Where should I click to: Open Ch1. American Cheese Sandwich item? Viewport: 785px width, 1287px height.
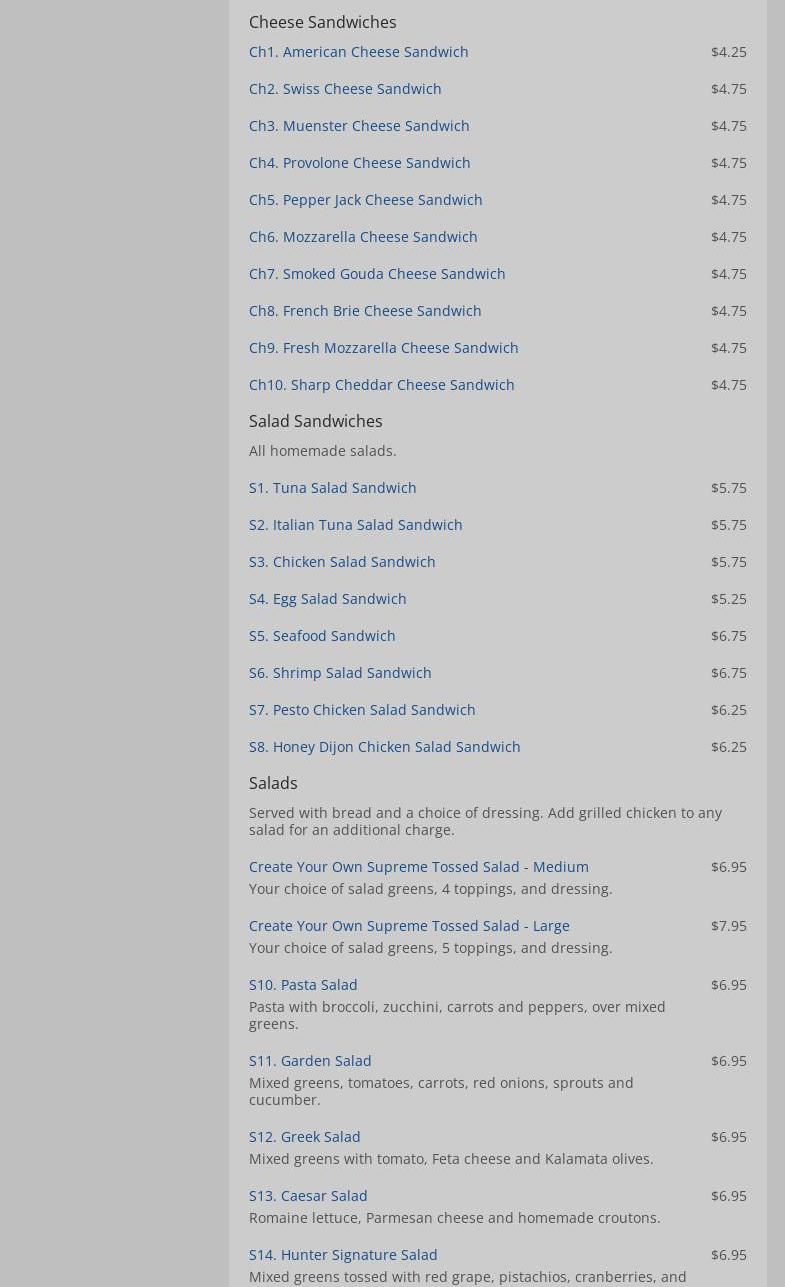click(358, 52)
